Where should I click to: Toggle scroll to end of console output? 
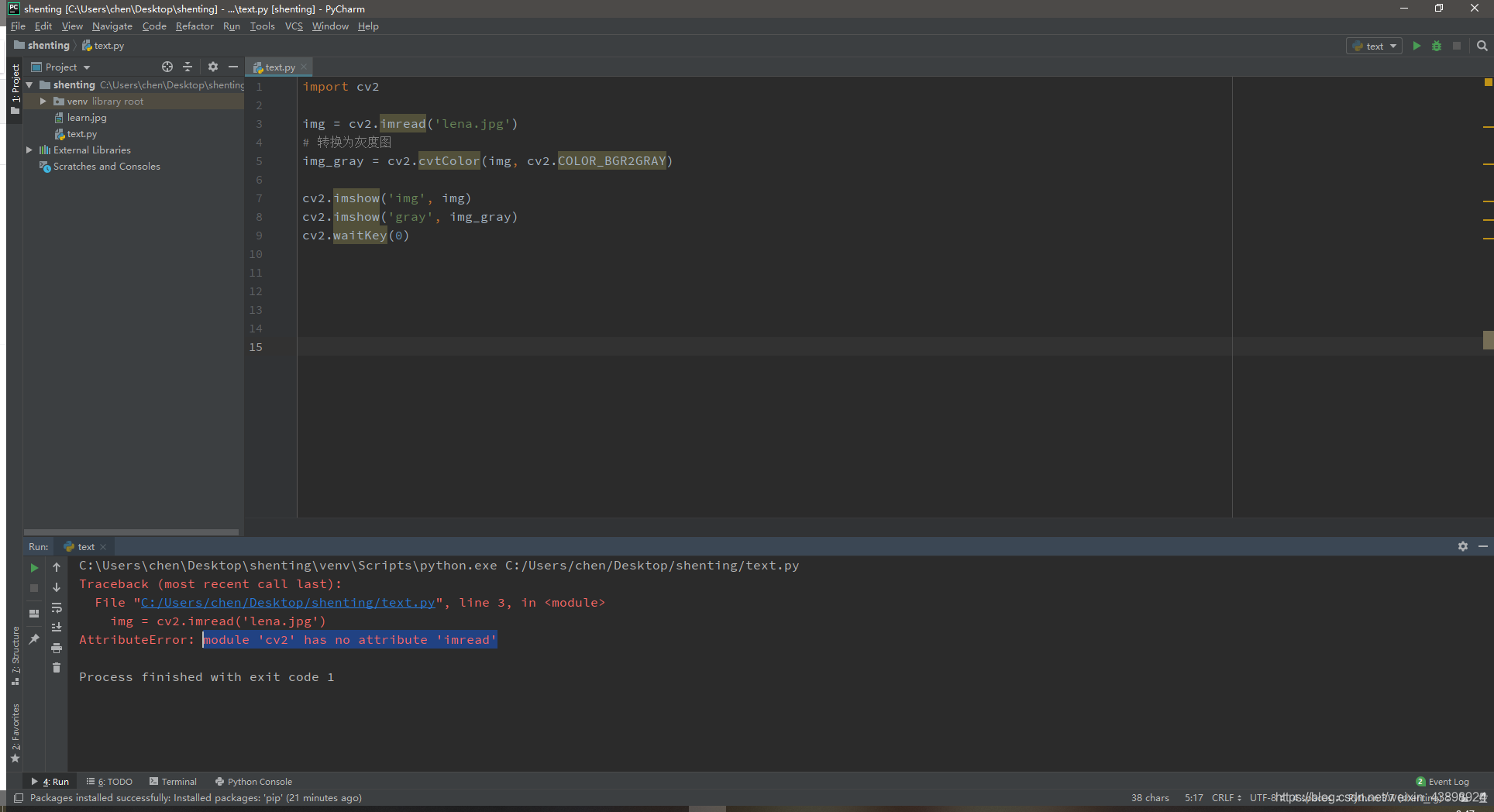click(x=57, y=628)
